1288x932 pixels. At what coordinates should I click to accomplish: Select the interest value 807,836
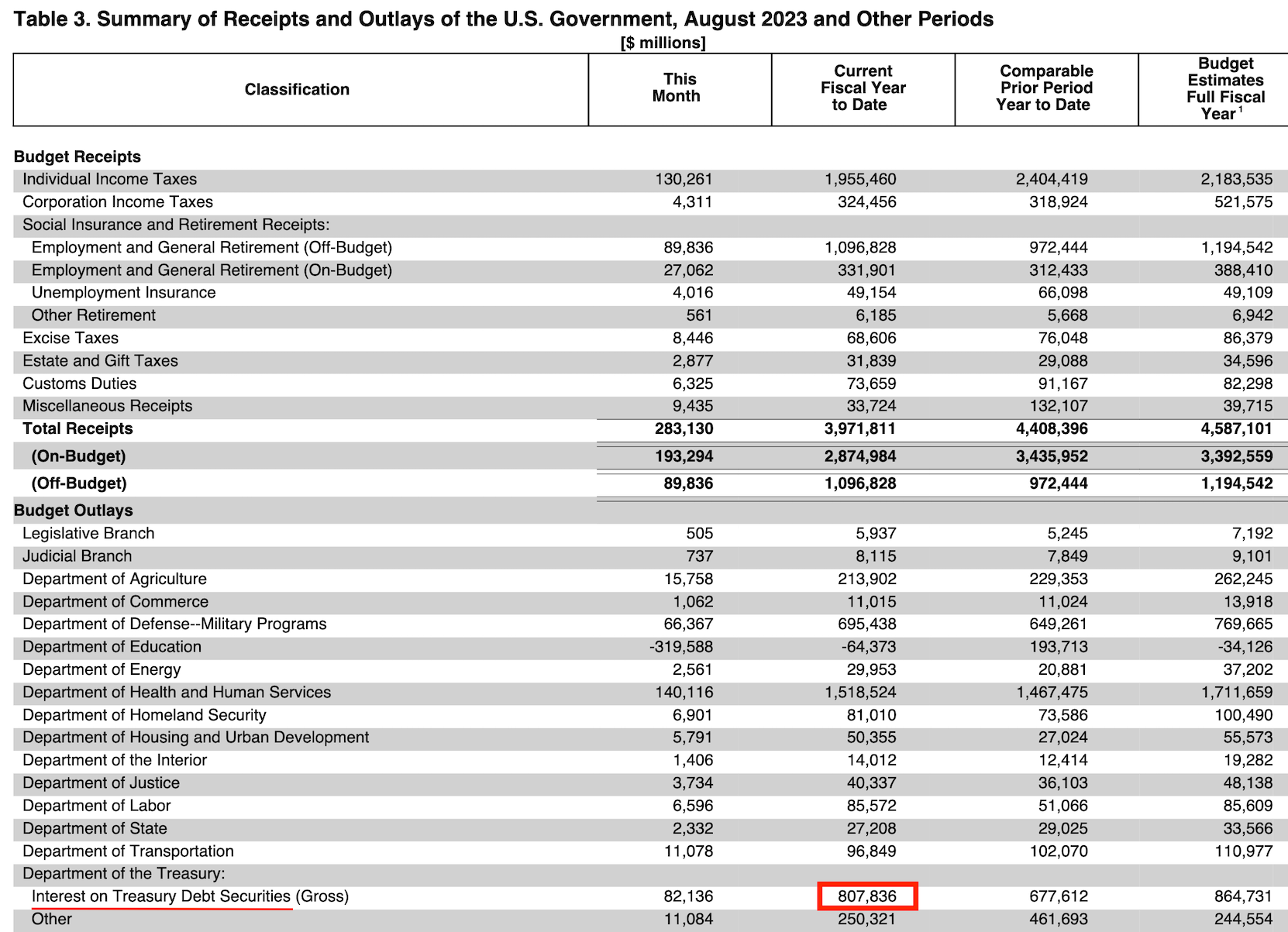[867, 896]
